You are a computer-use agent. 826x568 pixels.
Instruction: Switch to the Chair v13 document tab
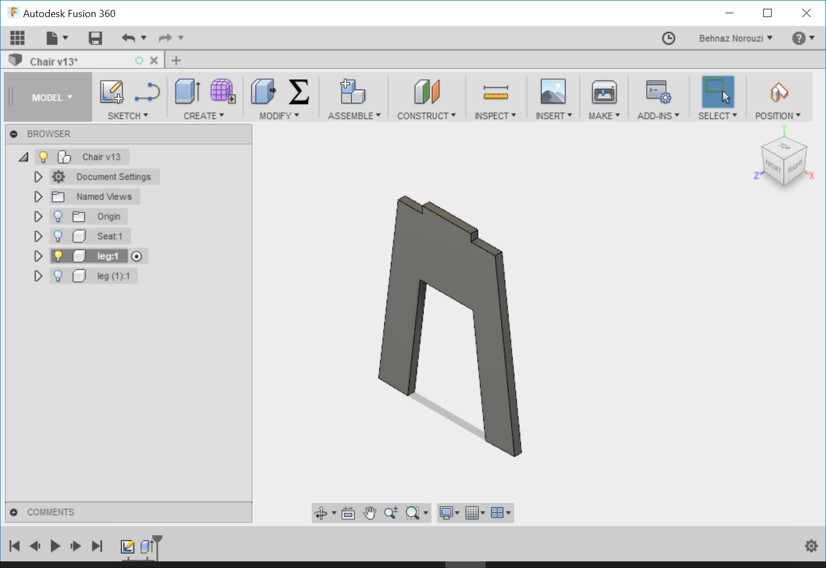pyautogui.click(x=54, y=62)
